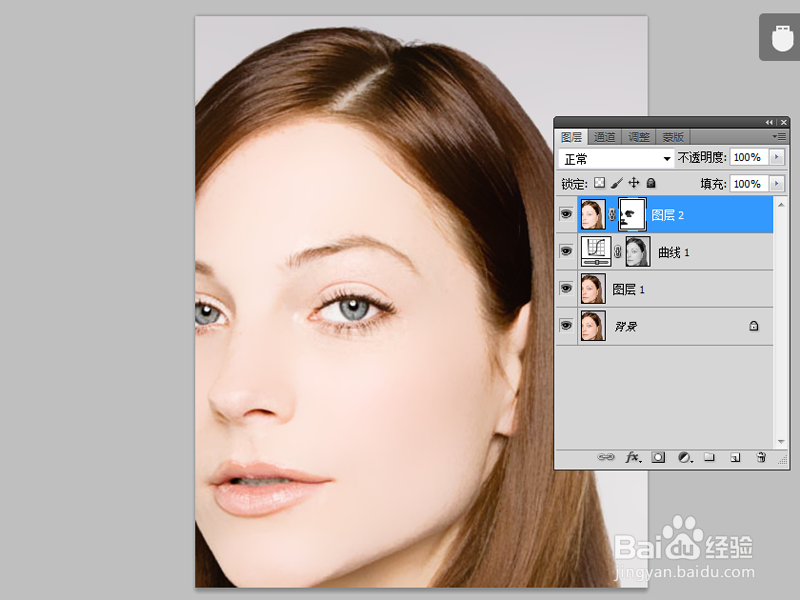Open the 填充 fill slider arrow
The width and height of the screenshot is (800, 600).
pyautogui.click(x=777, y=183)
